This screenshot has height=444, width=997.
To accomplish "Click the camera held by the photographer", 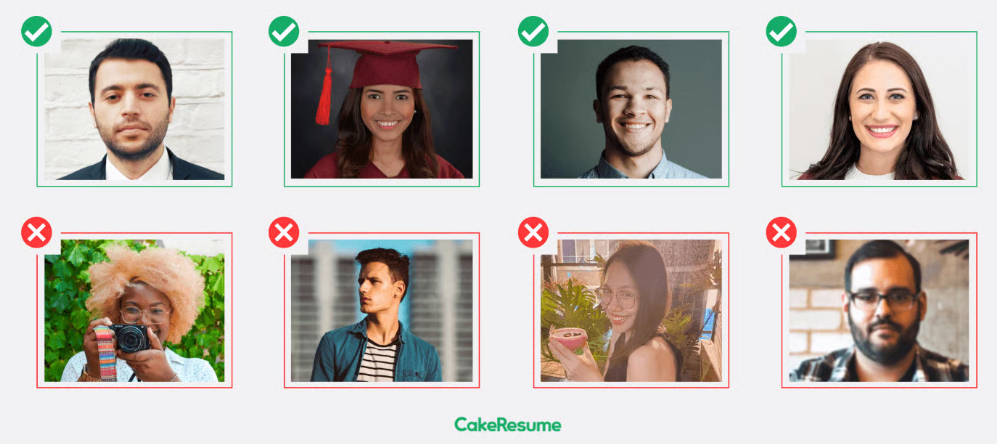I will (x=132, y=338).
